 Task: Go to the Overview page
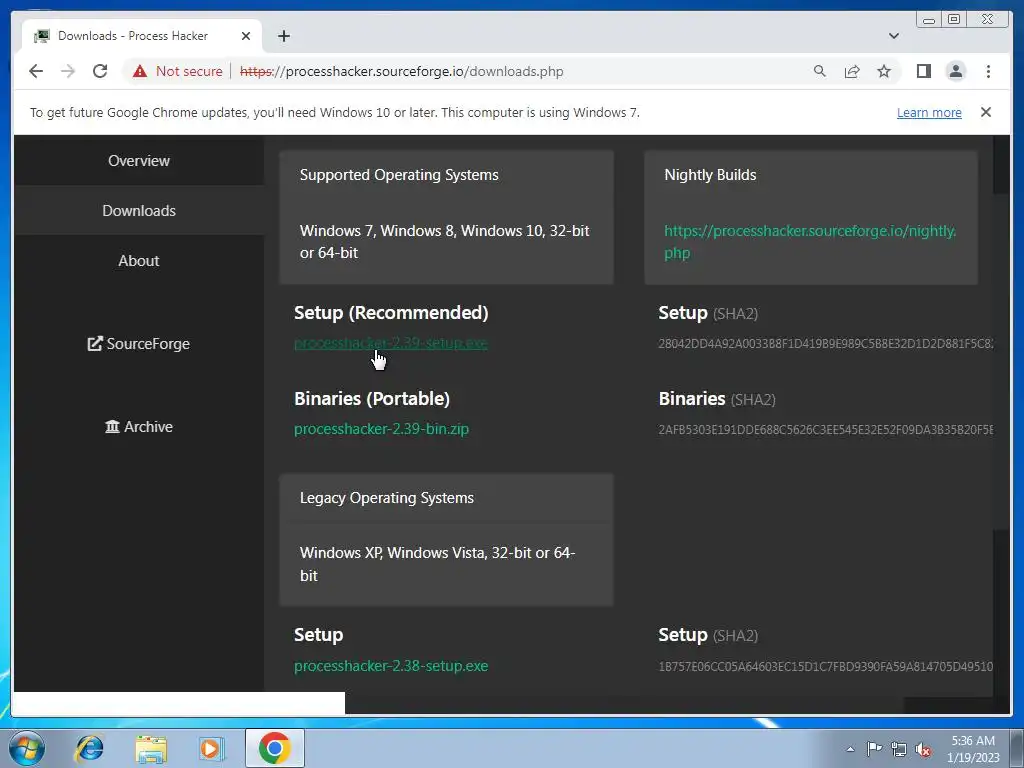coord(139,161)
